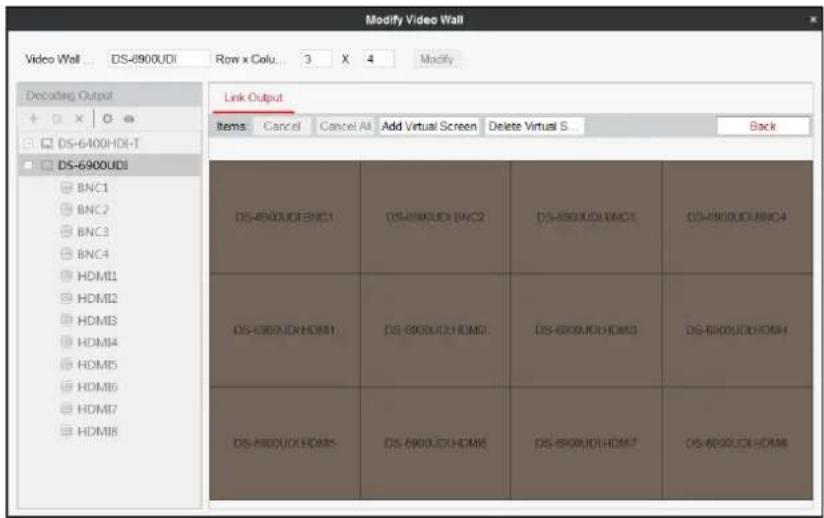This screenshot has width=824, height=518.
Task: Click the X delete icon in Decoding Output toolbar
Action: click(x=79, y=119)
